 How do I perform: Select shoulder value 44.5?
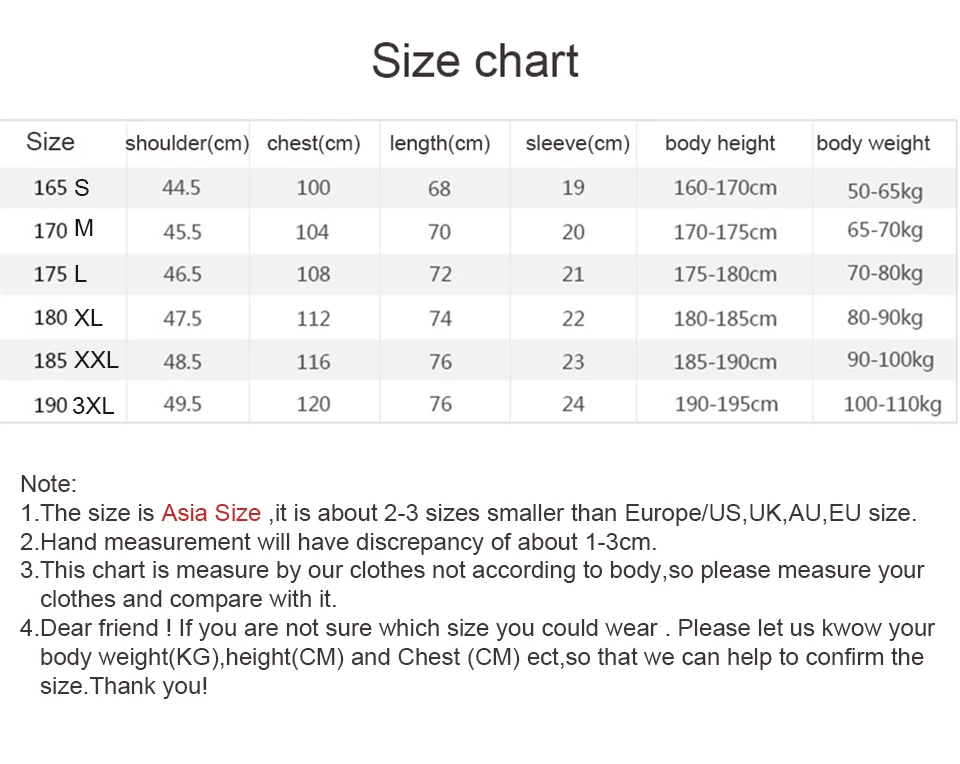(181, 188)
